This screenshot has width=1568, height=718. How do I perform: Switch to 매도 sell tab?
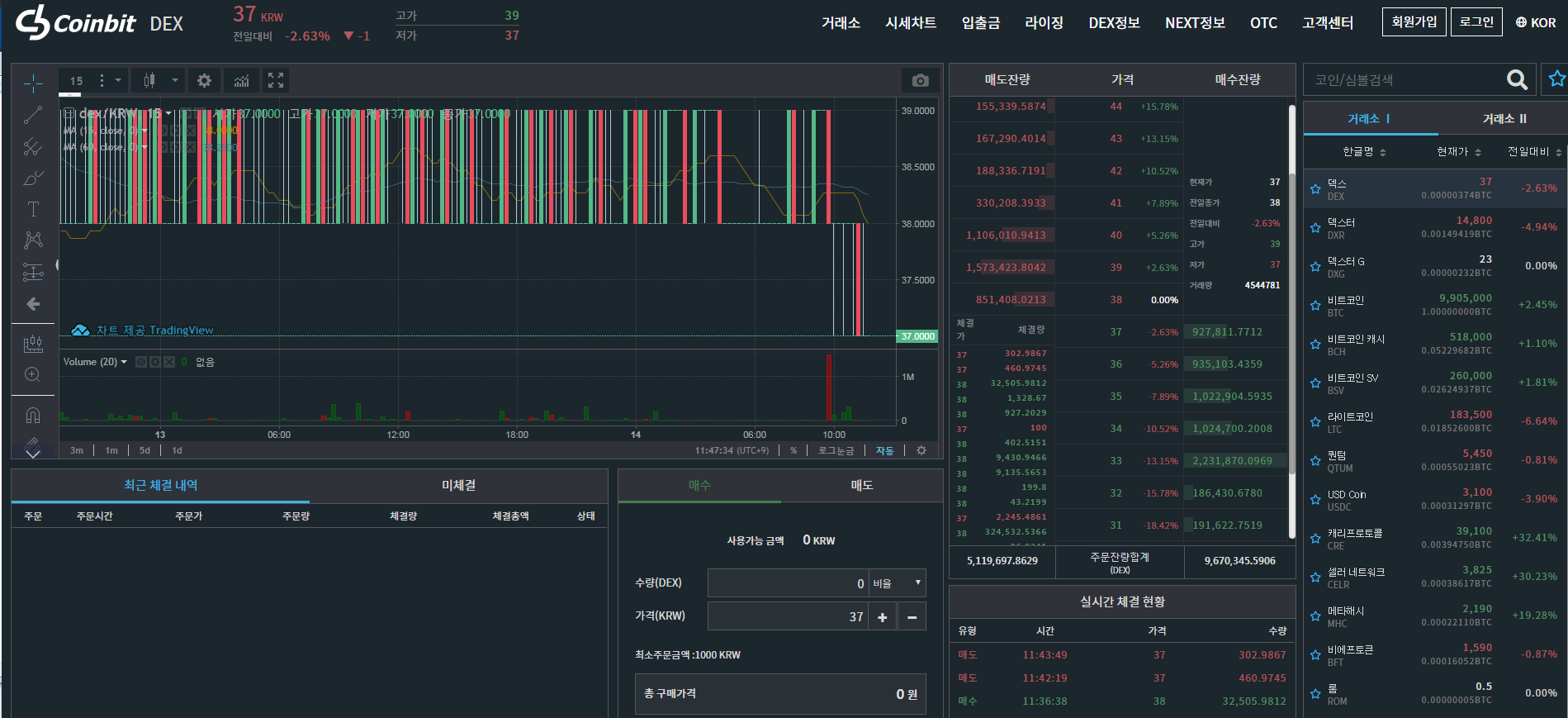(861, 485)
